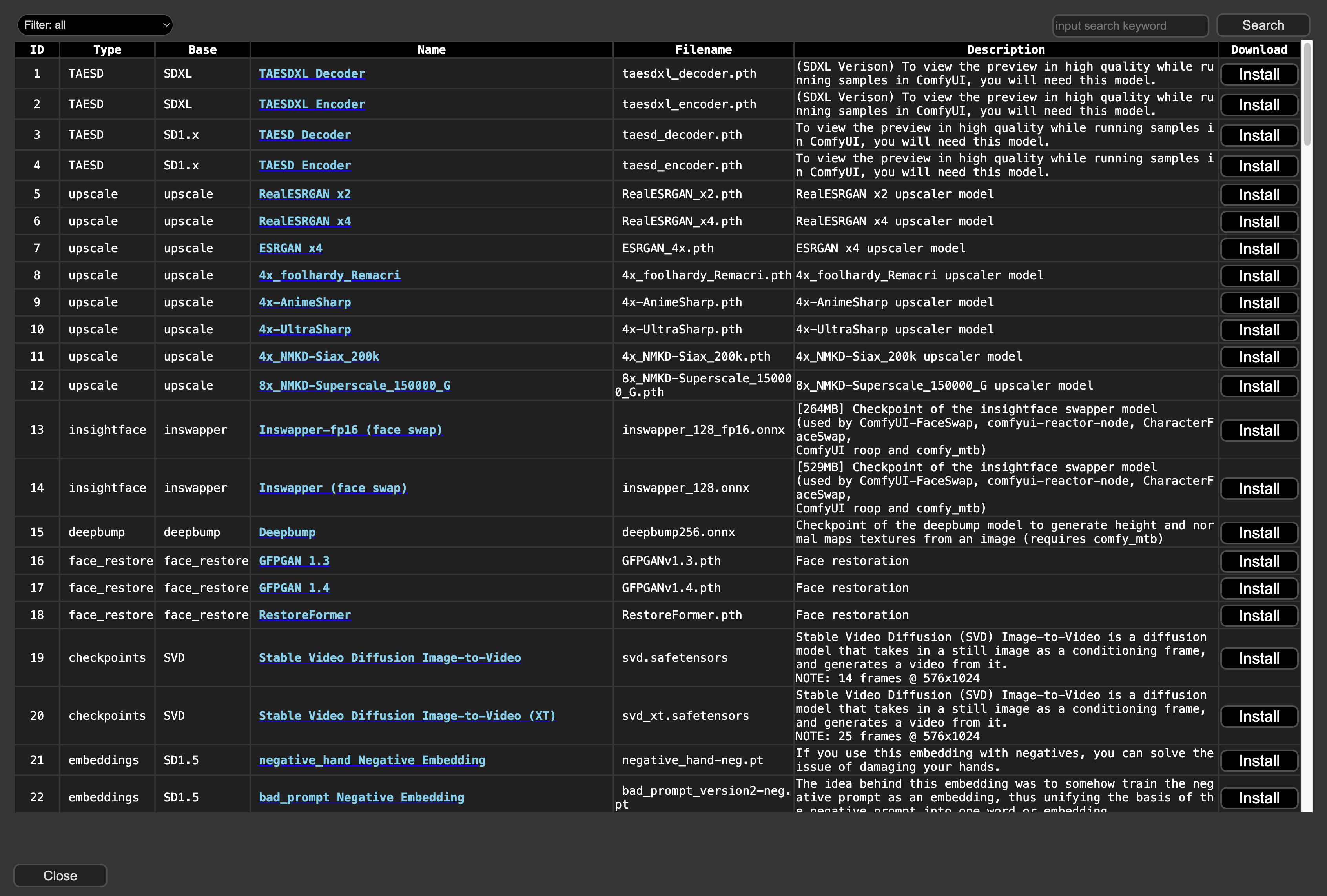The height and width of the screenshot is (896, 1327).
Task: Close the model manager dialog
Action: point(60,876)
